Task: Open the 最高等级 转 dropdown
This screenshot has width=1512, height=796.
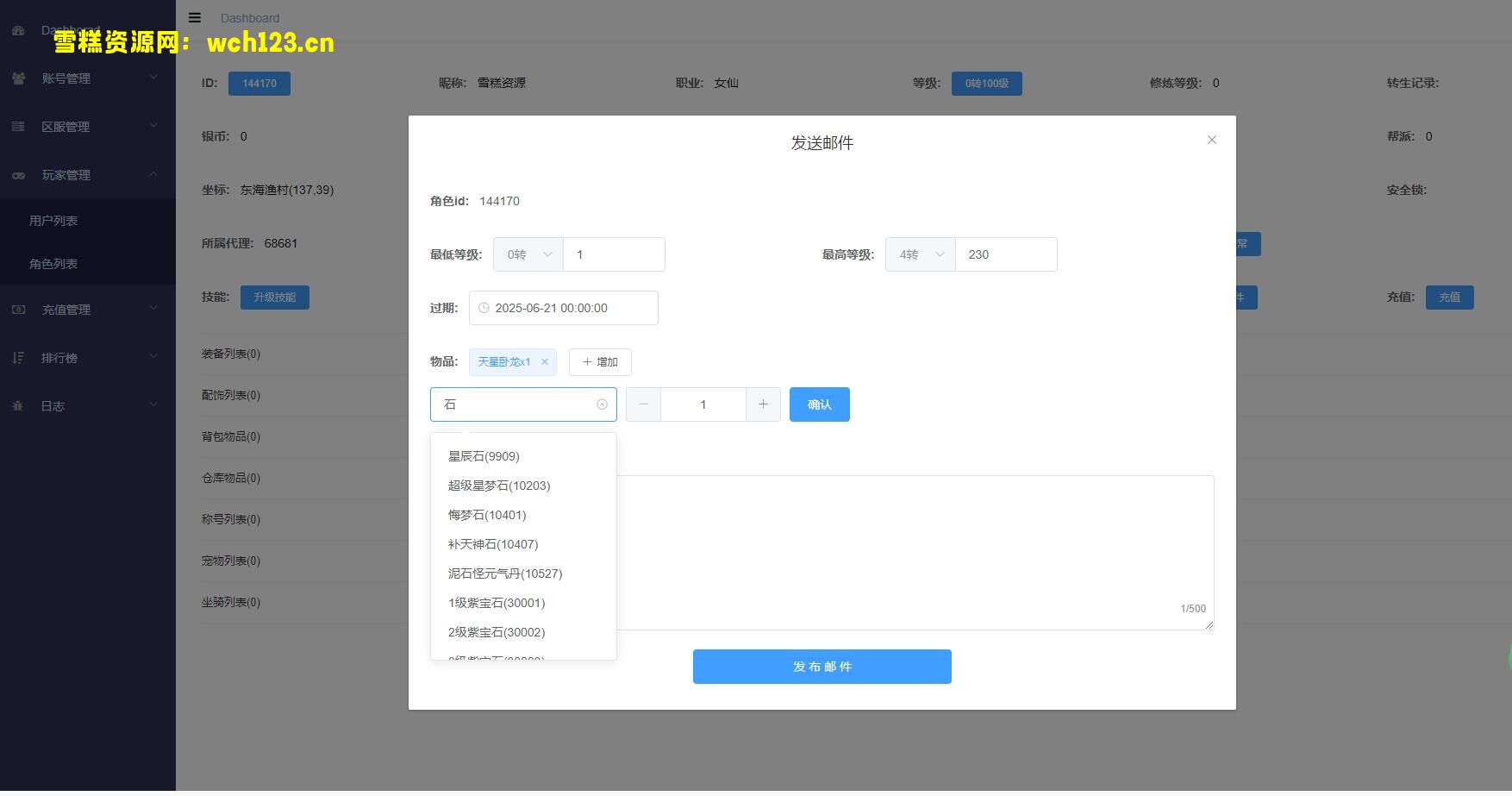Action: (921, 254)
